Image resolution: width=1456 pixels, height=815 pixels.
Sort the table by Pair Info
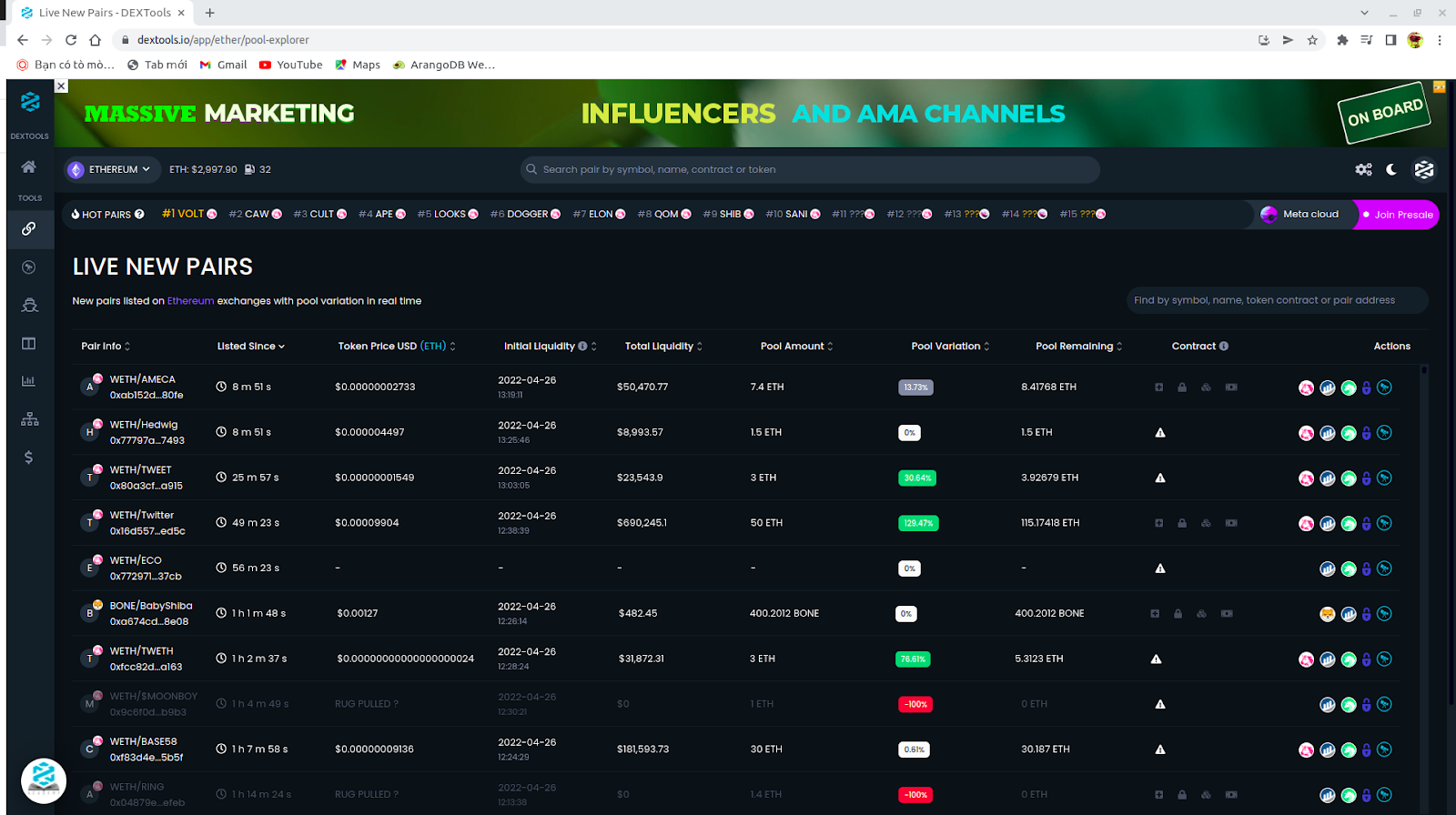click(x=106, y=346)
